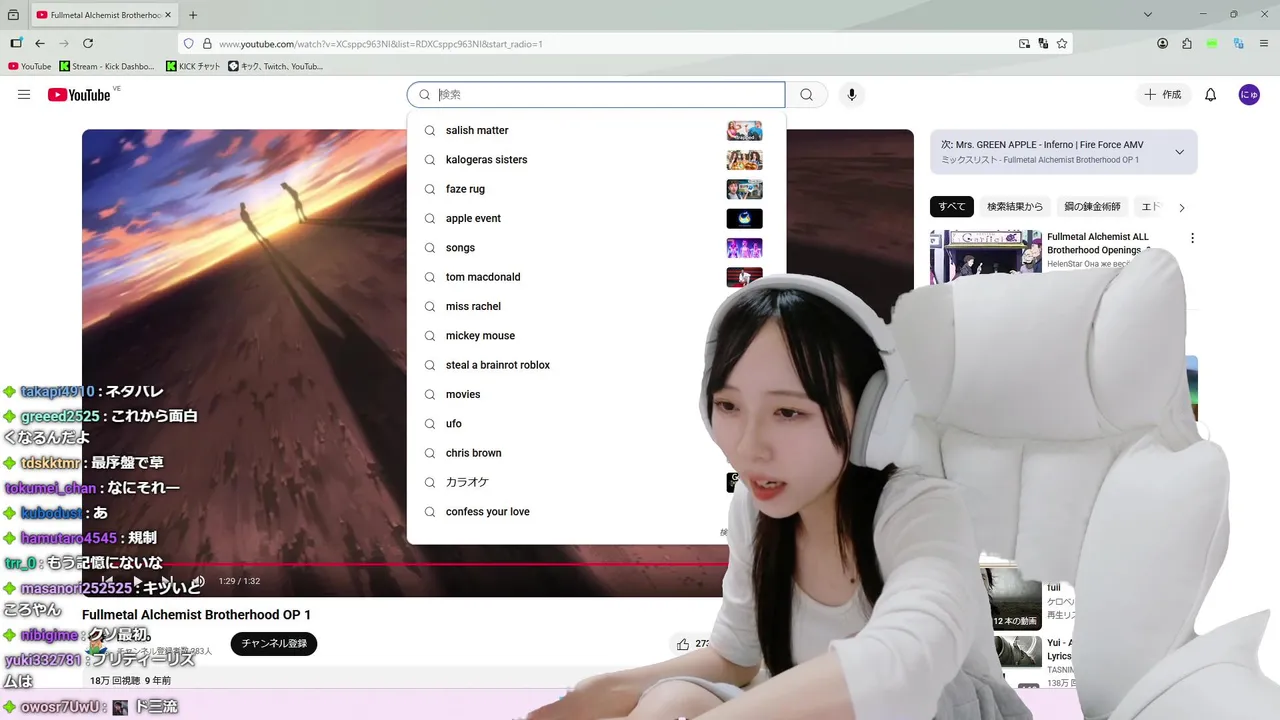
Task: Click the address bar URL
Action: click(380, 44)
